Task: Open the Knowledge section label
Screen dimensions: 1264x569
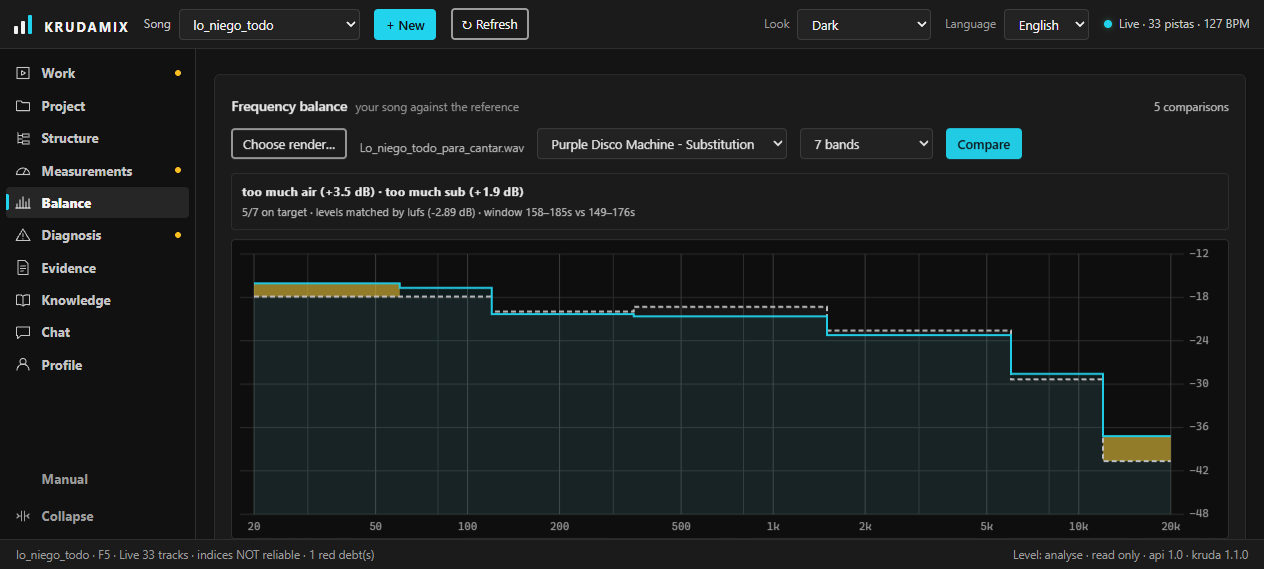Action: coord(76,300)
